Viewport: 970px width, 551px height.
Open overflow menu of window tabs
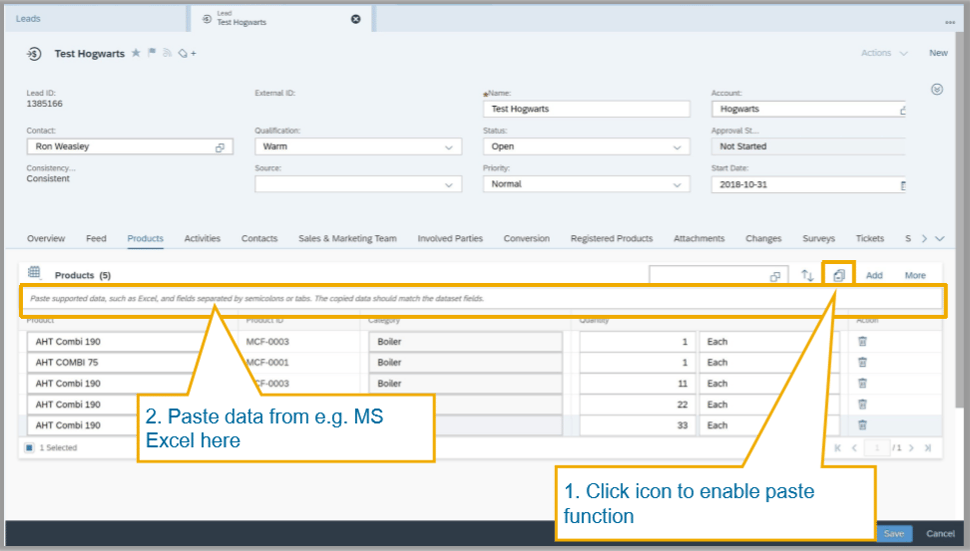[950, 22]
